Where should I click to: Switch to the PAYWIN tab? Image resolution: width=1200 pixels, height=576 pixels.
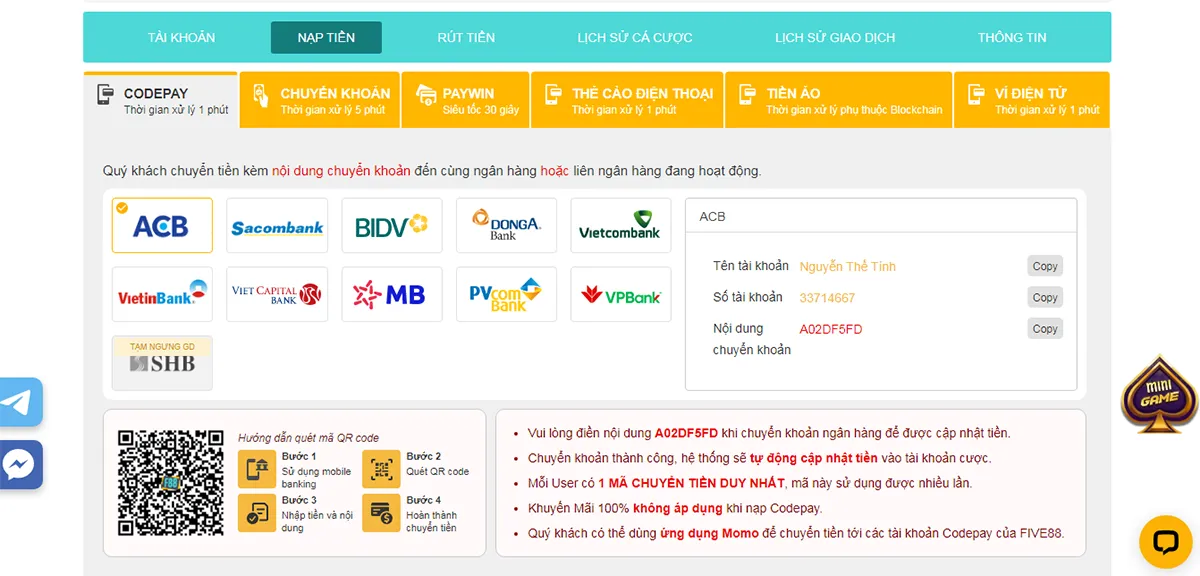[x=465, y=100]
